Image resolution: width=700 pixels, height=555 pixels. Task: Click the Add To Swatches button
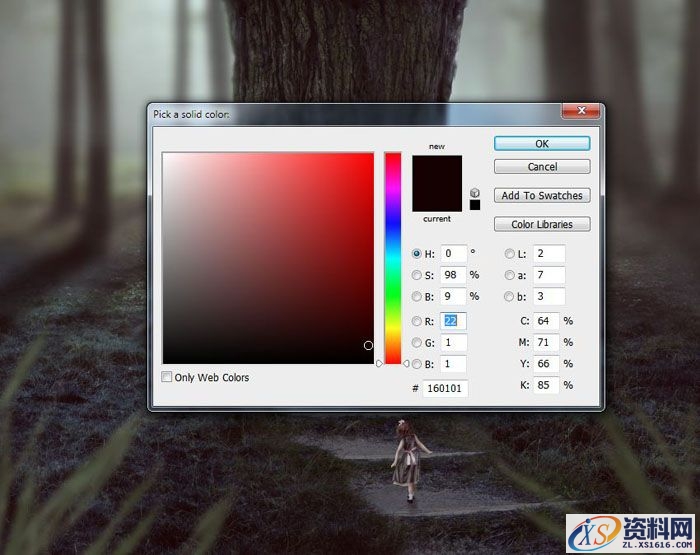coord(541,196)
